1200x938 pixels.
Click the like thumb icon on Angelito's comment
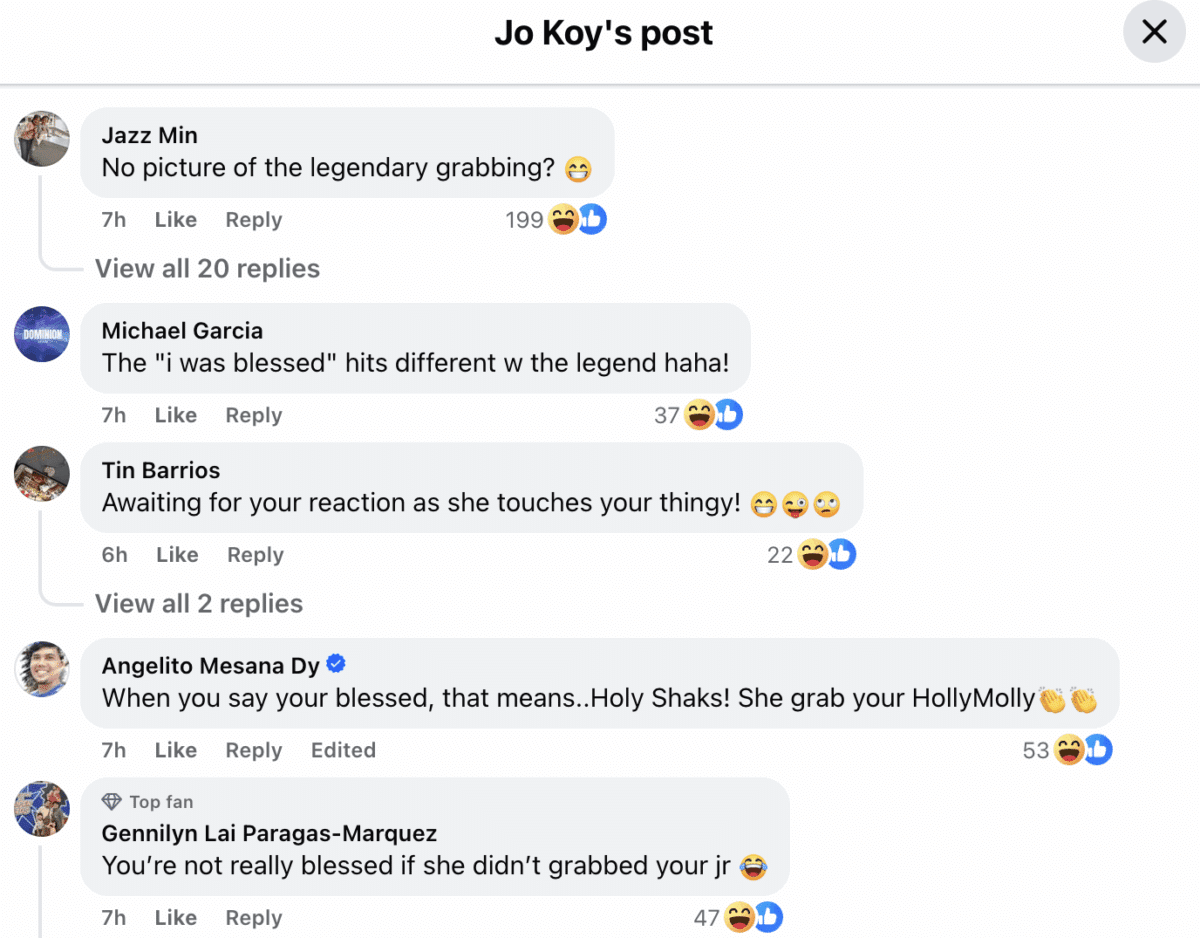(1097, 749)
